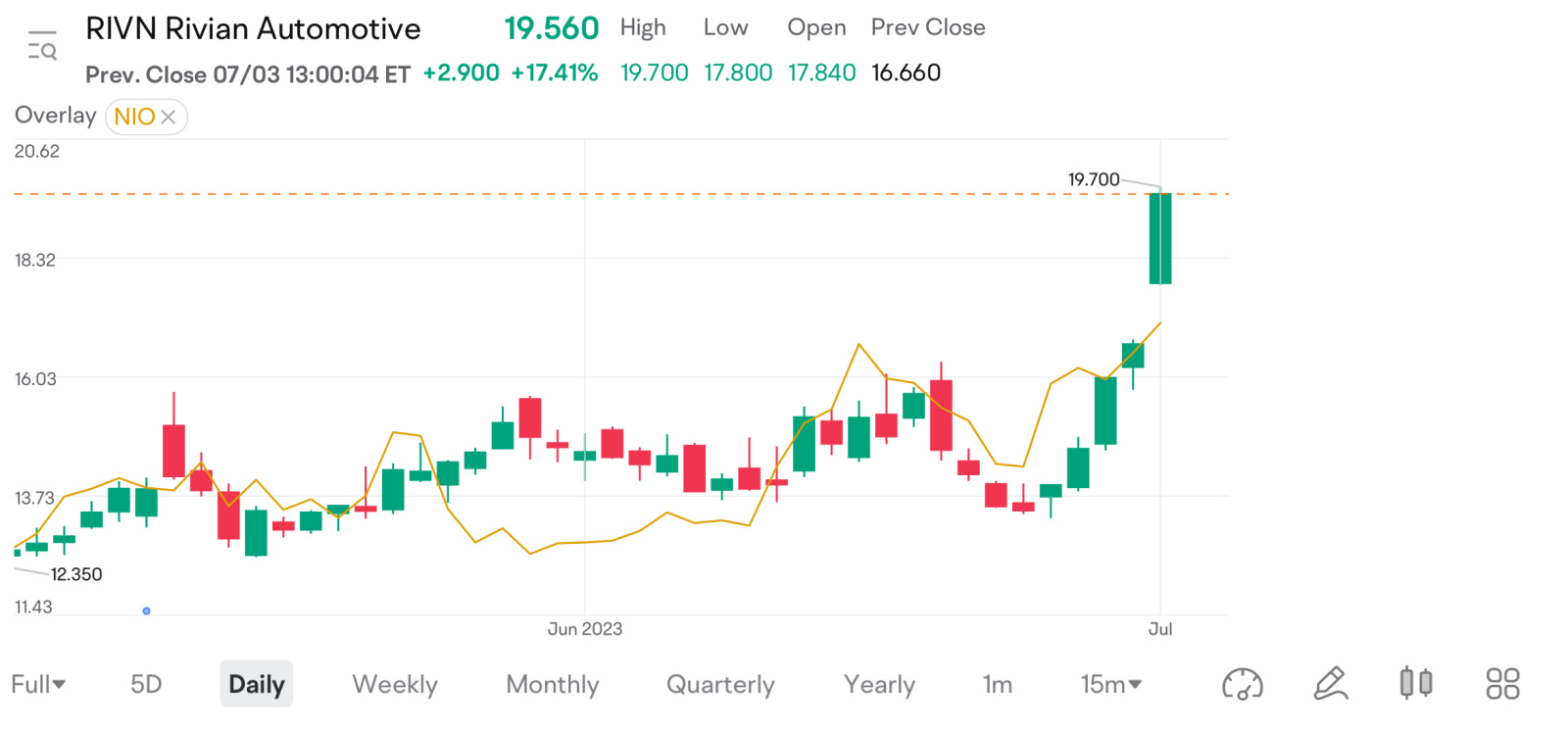Screen dimensions: 1568x732
Task: Switch to the Quarterly chart tab
Action: tap(720, 684)
